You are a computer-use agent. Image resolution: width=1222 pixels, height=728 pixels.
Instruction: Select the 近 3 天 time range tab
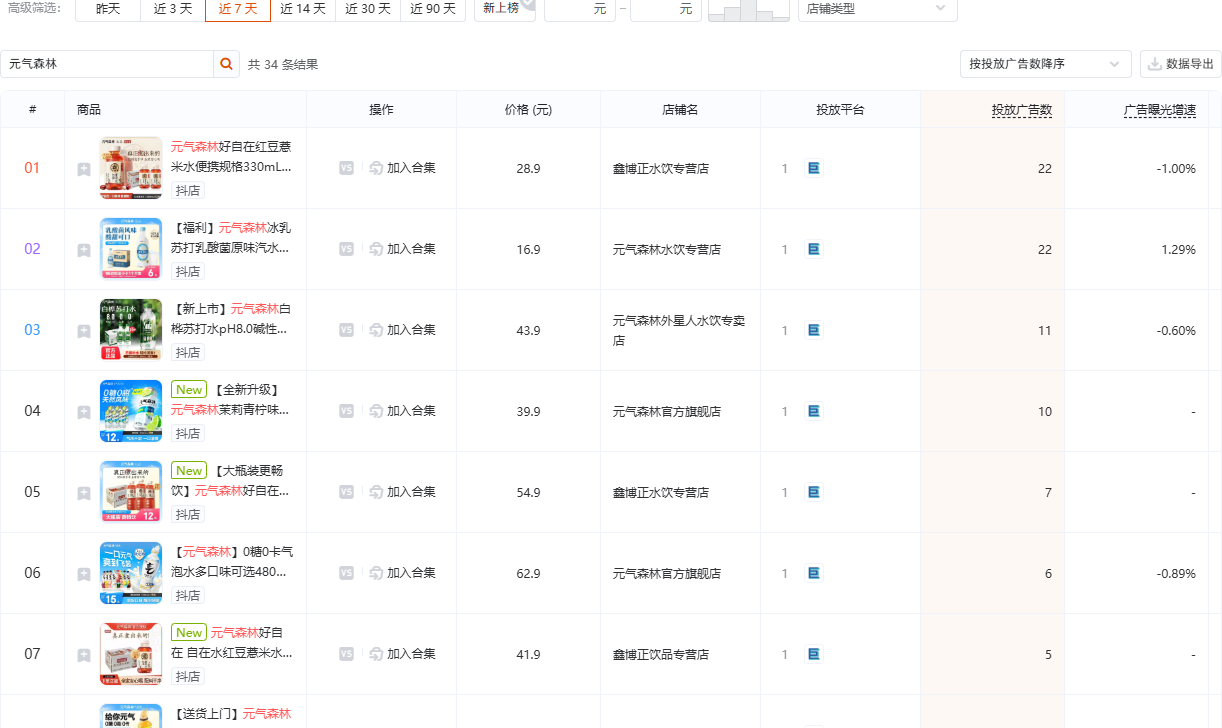tap(172, 8)
